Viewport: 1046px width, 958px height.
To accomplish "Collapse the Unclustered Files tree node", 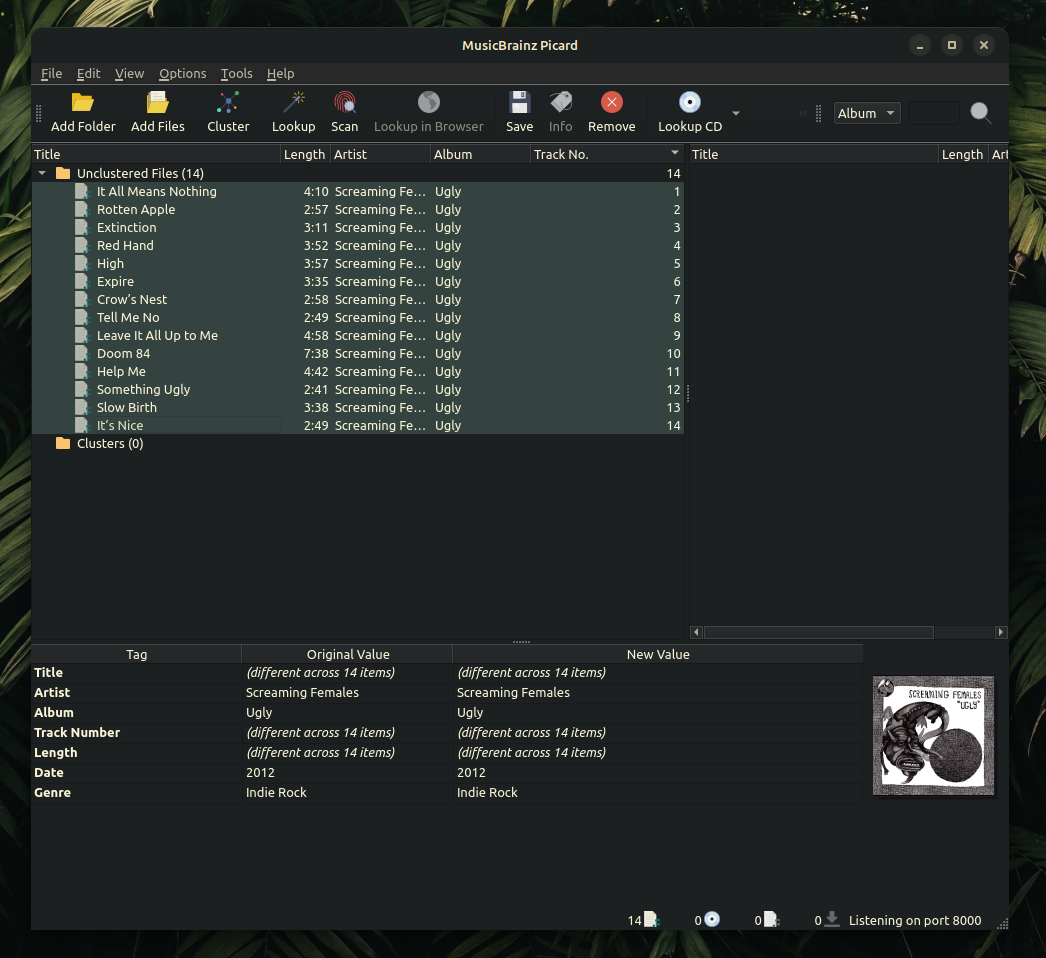I will click(42, 173).
